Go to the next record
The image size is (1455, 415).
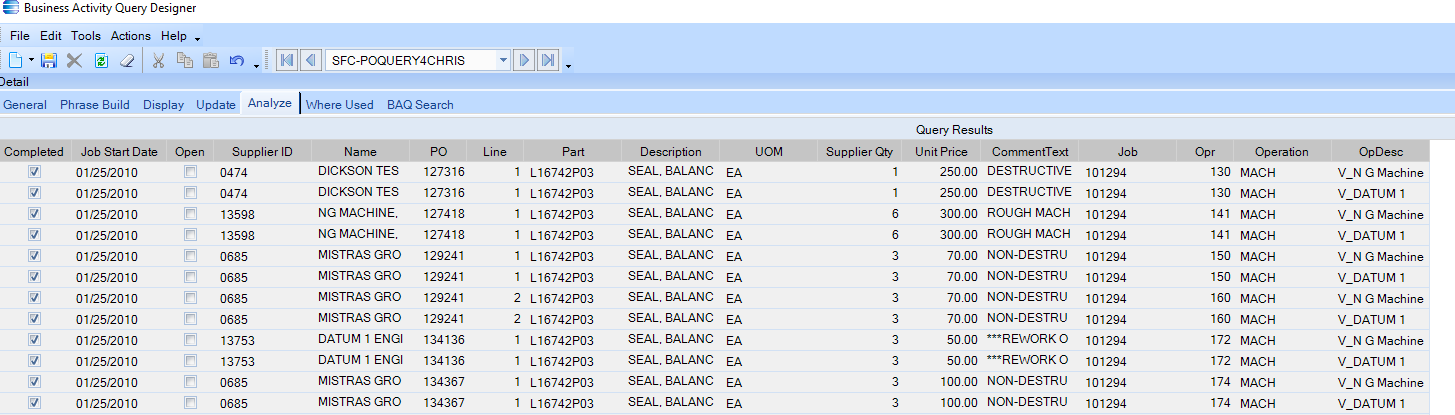click(524, 61)
